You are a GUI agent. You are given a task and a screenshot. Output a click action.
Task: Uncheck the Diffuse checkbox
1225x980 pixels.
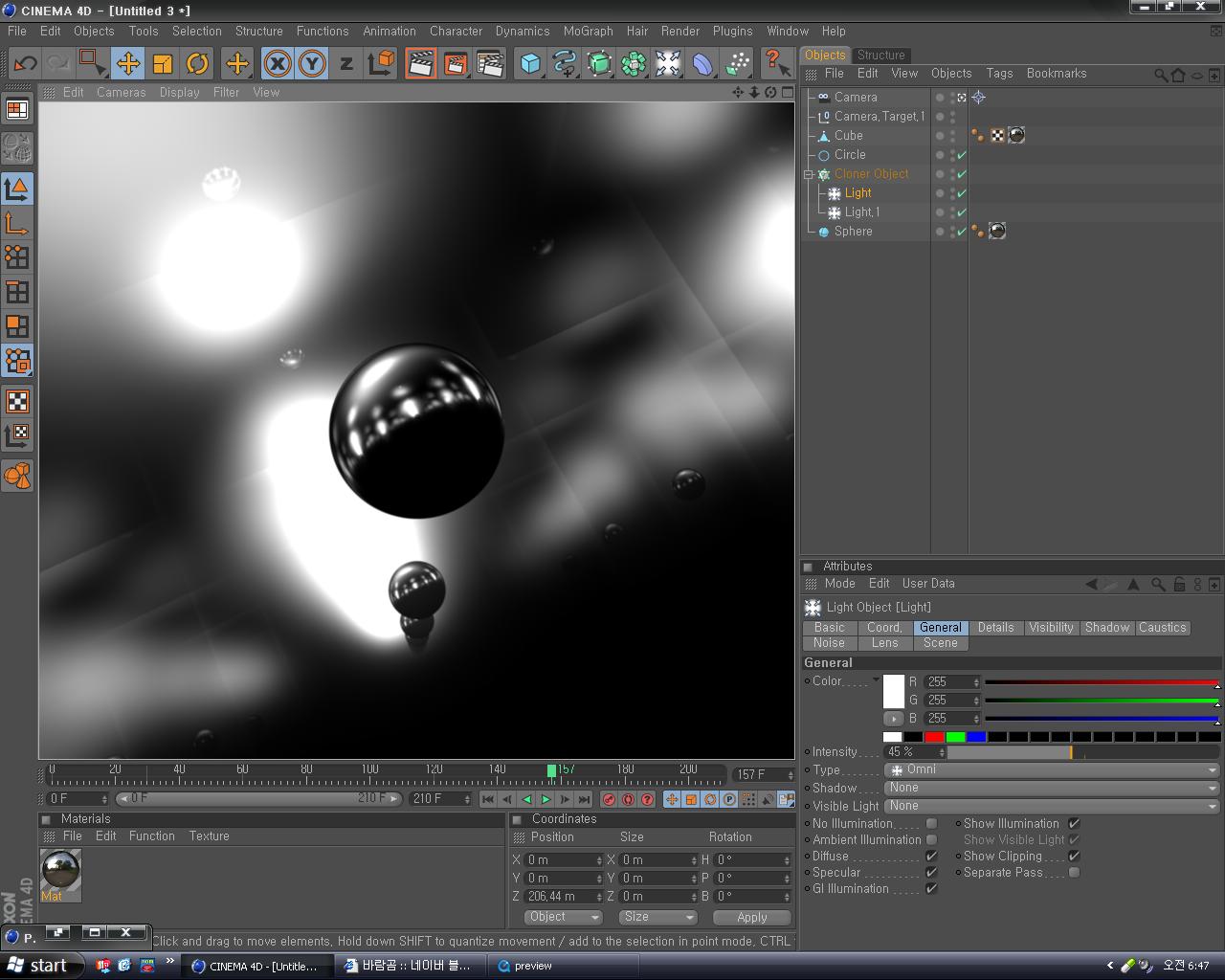click(x=931, y=856)
